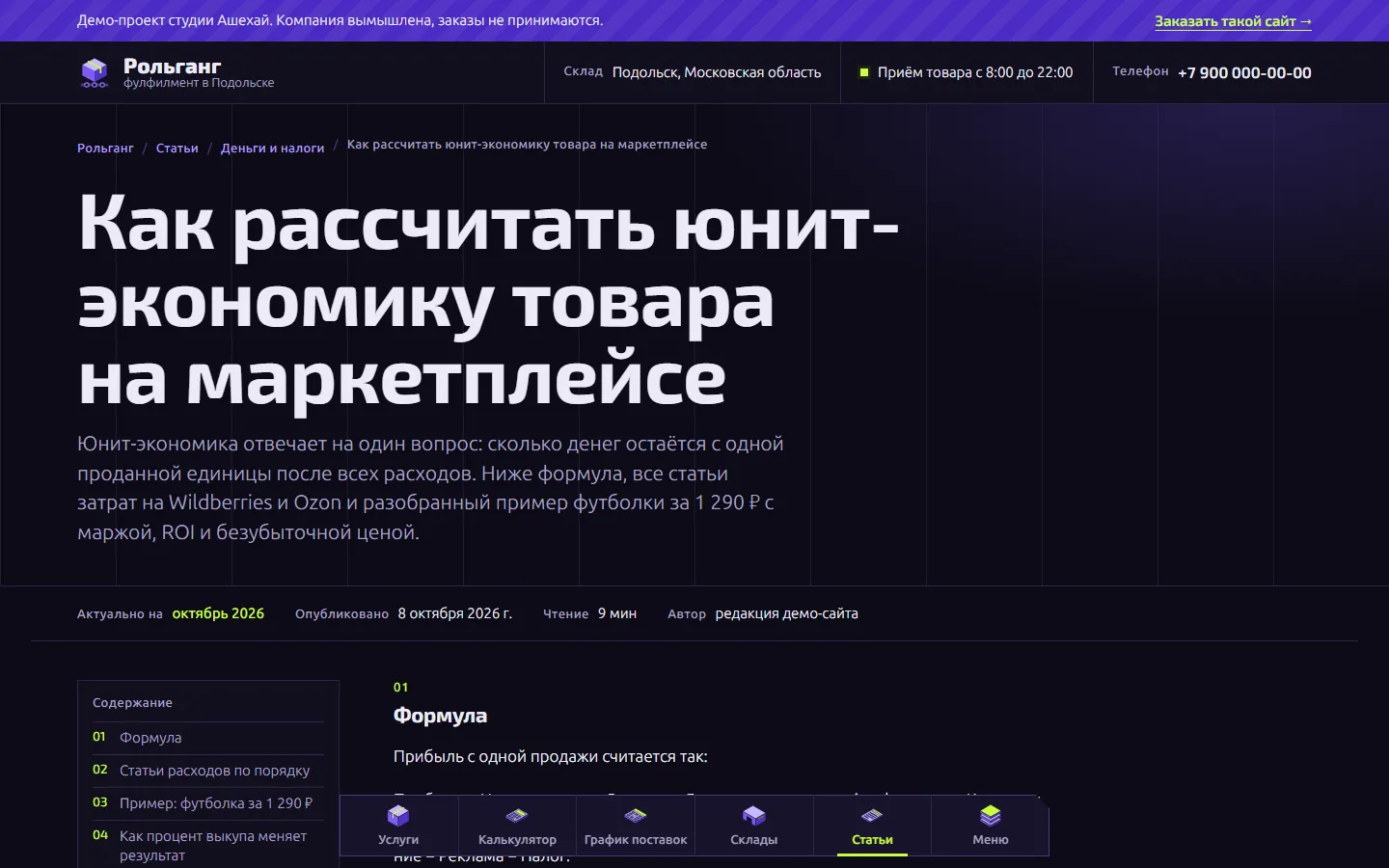
Task: Jump to contents item 01 Формула
Action: click(208, 738)
